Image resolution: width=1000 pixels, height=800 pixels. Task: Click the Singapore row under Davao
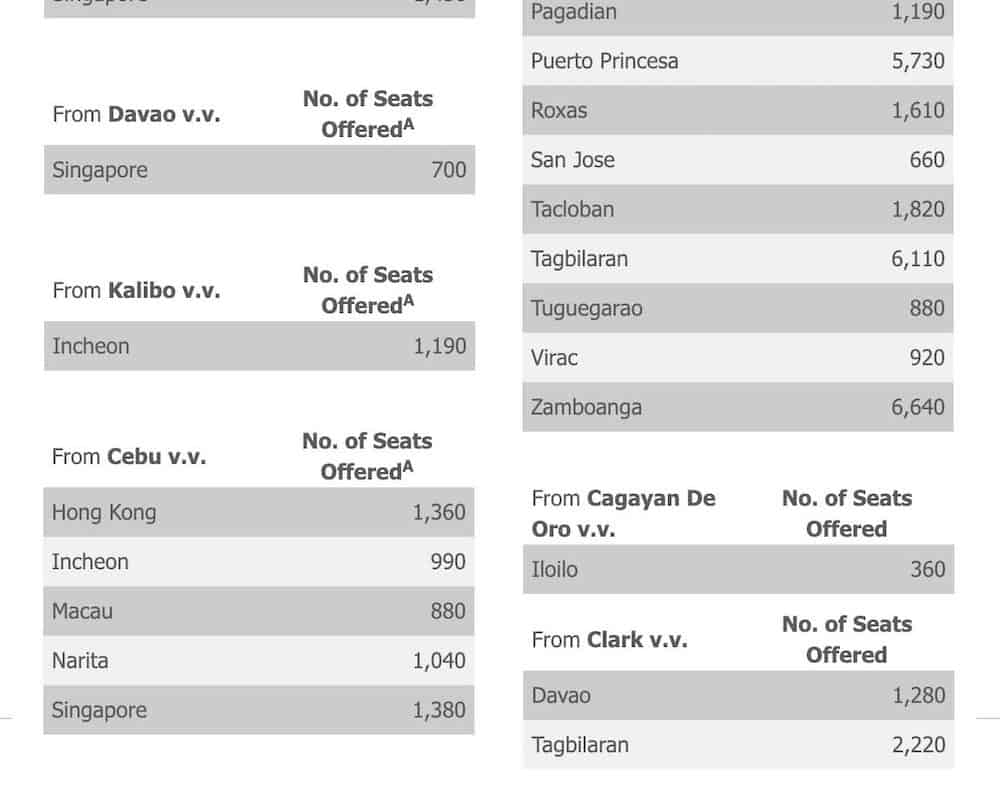(x=259, y=170)
